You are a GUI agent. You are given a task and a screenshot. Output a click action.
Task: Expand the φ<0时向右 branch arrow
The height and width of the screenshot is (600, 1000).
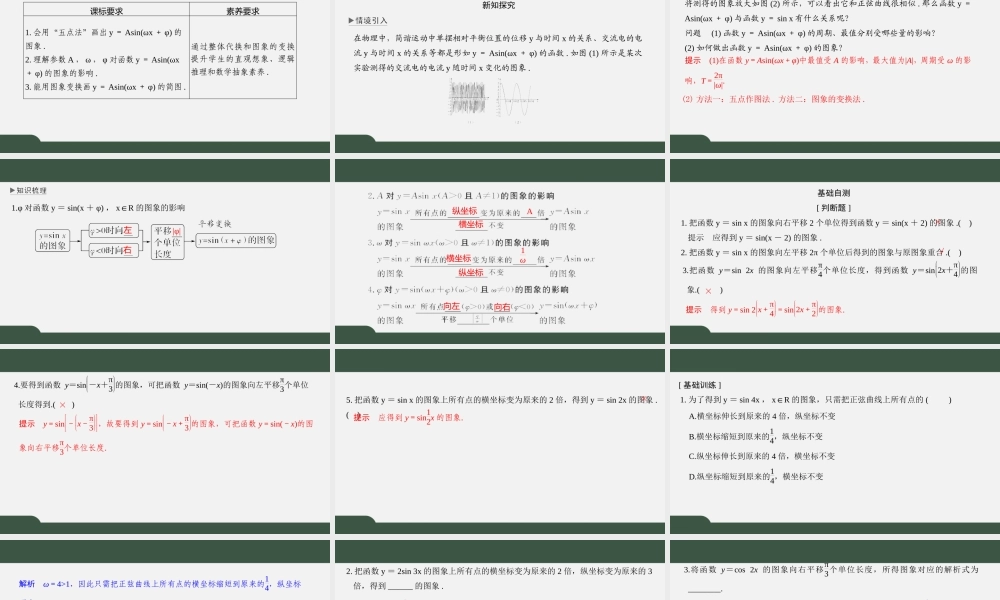(113, 250)
